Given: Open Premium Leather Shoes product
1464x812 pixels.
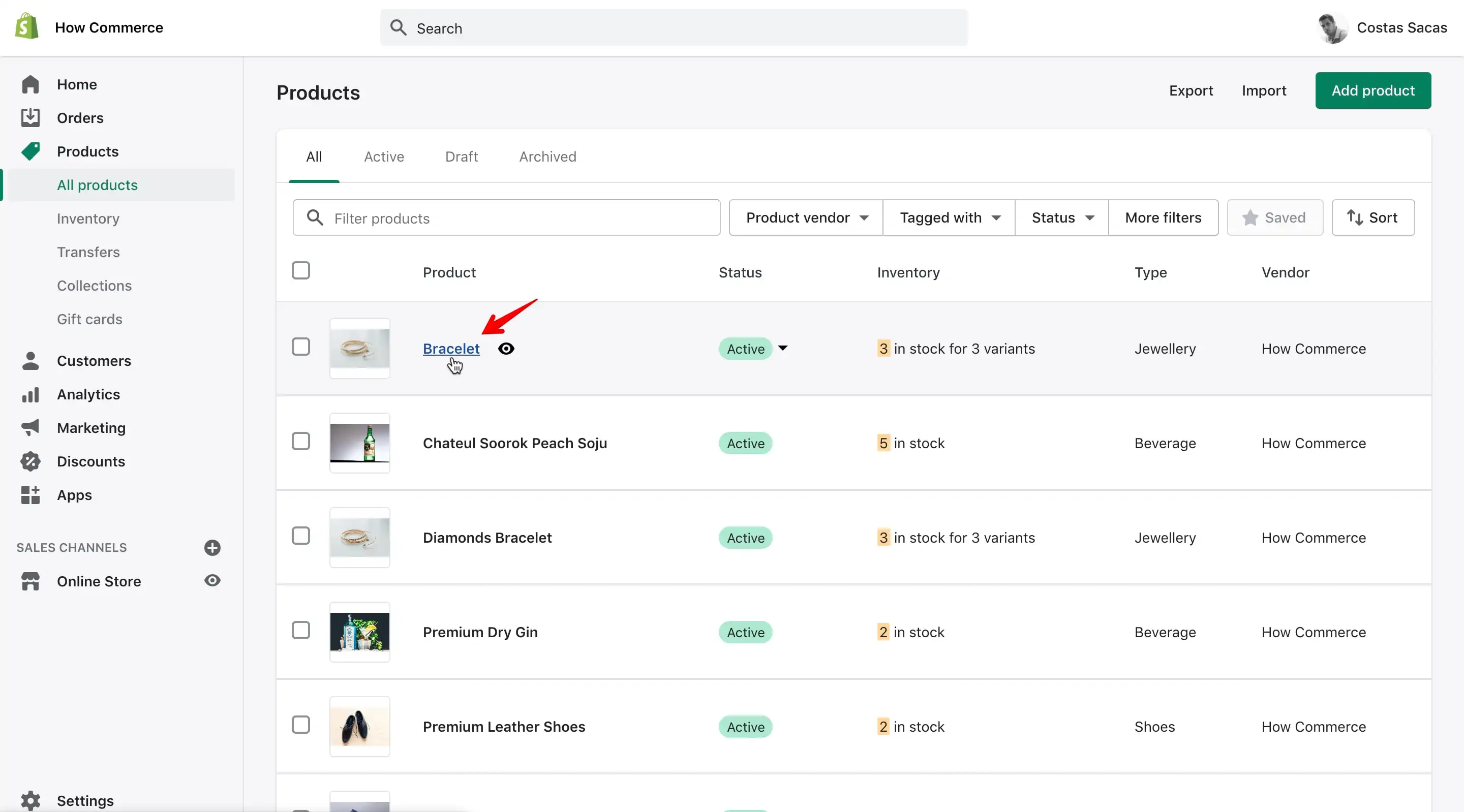Looking at the screenshot, I should point(504,727).
